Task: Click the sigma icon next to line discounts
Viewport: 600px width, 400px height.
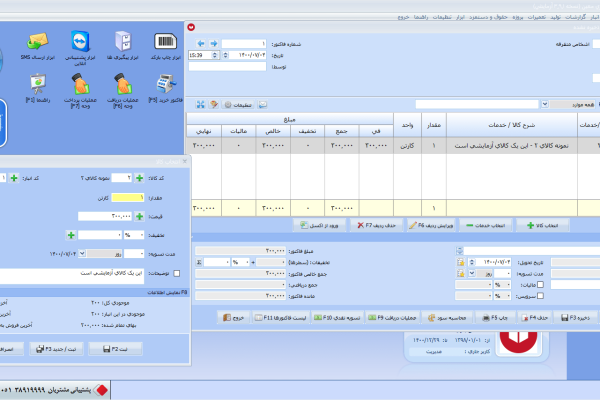Action: [199, 263]
